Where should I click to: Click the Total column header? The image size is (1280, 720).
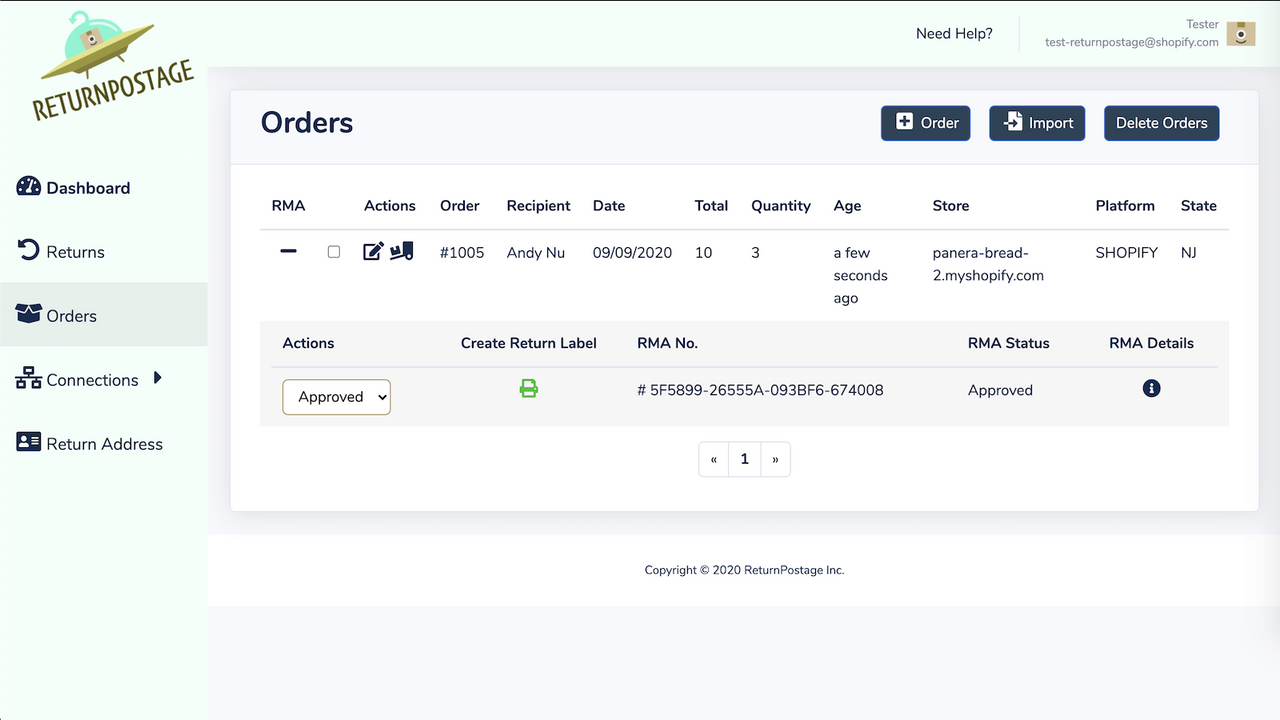pos(711,205)
